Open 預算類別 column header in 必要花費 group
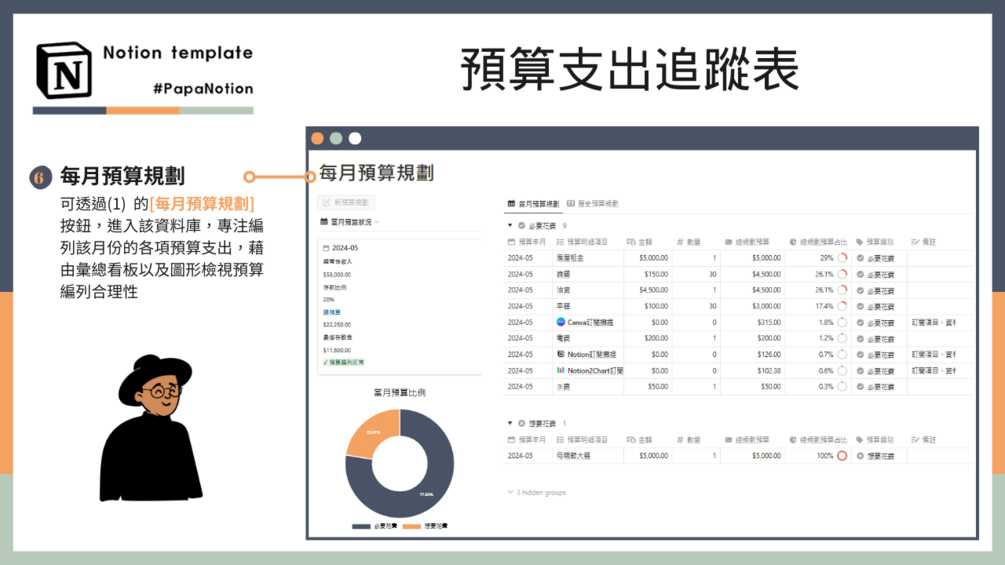 (x=875, y=242)
